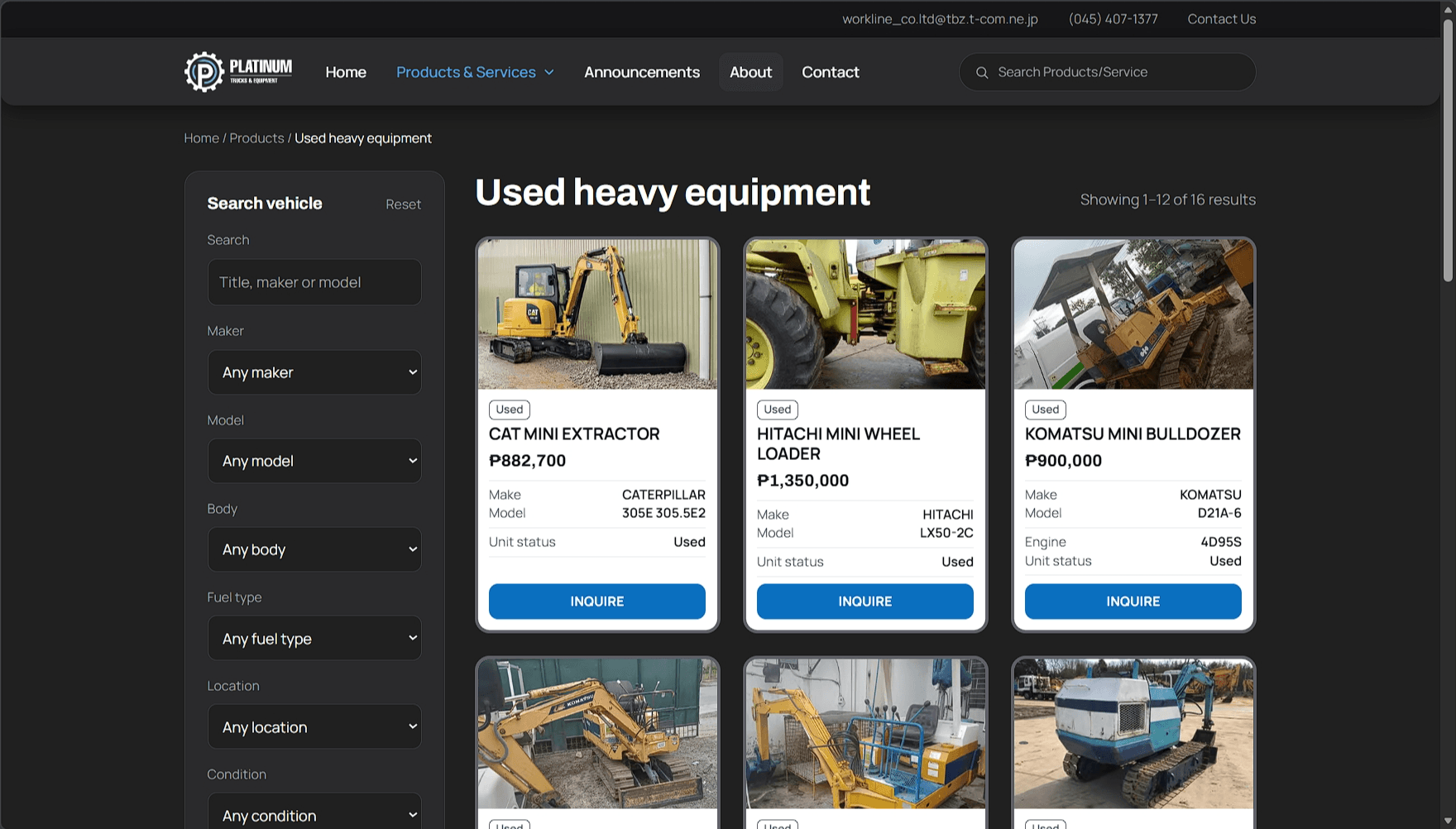Click the model value 305E 305.5E2
1456x829 pixels.
pyautogui.click(x=663, y=513)
